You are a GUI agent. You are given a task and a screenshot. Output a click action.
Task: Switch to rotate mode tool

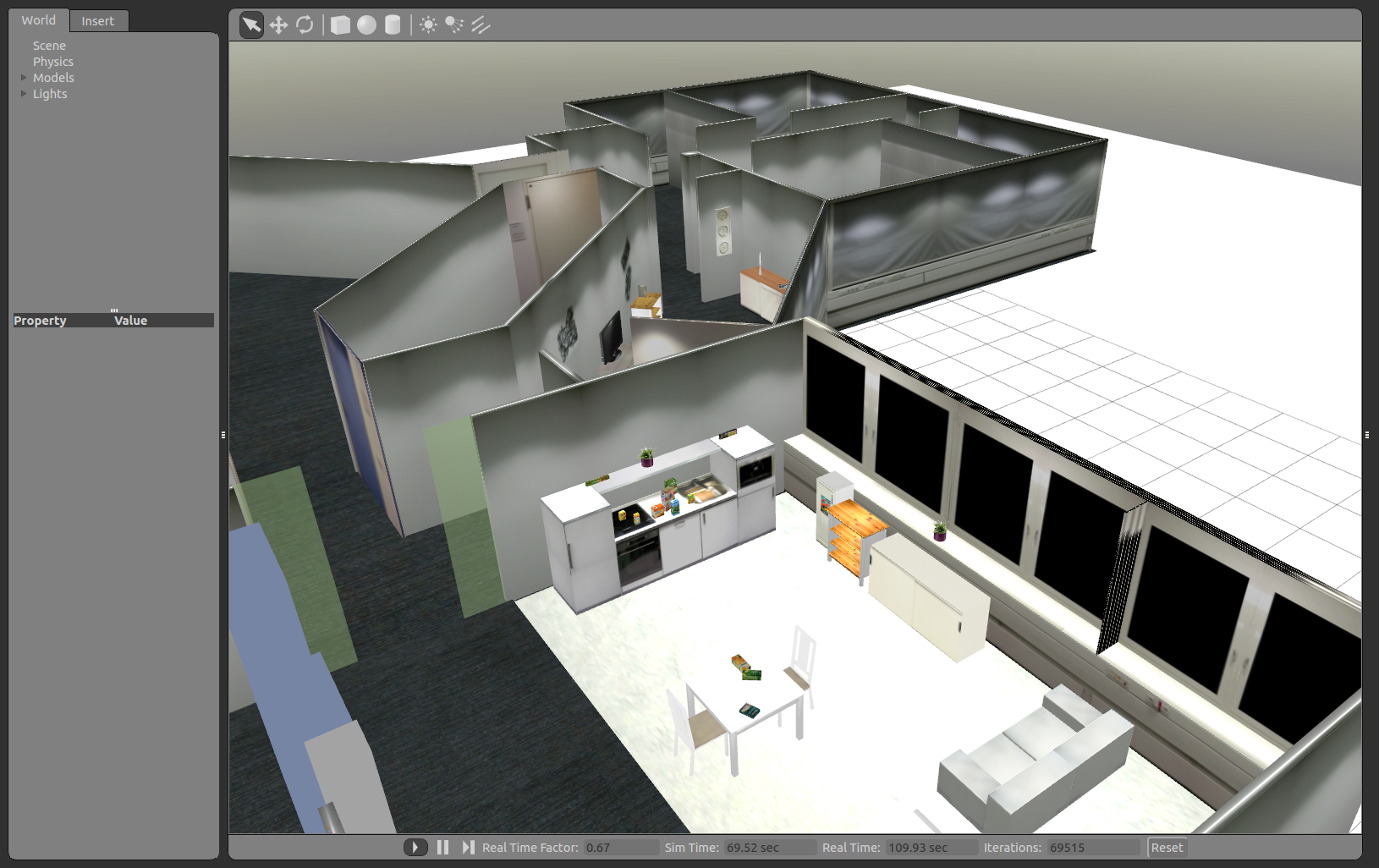(305, 25)
